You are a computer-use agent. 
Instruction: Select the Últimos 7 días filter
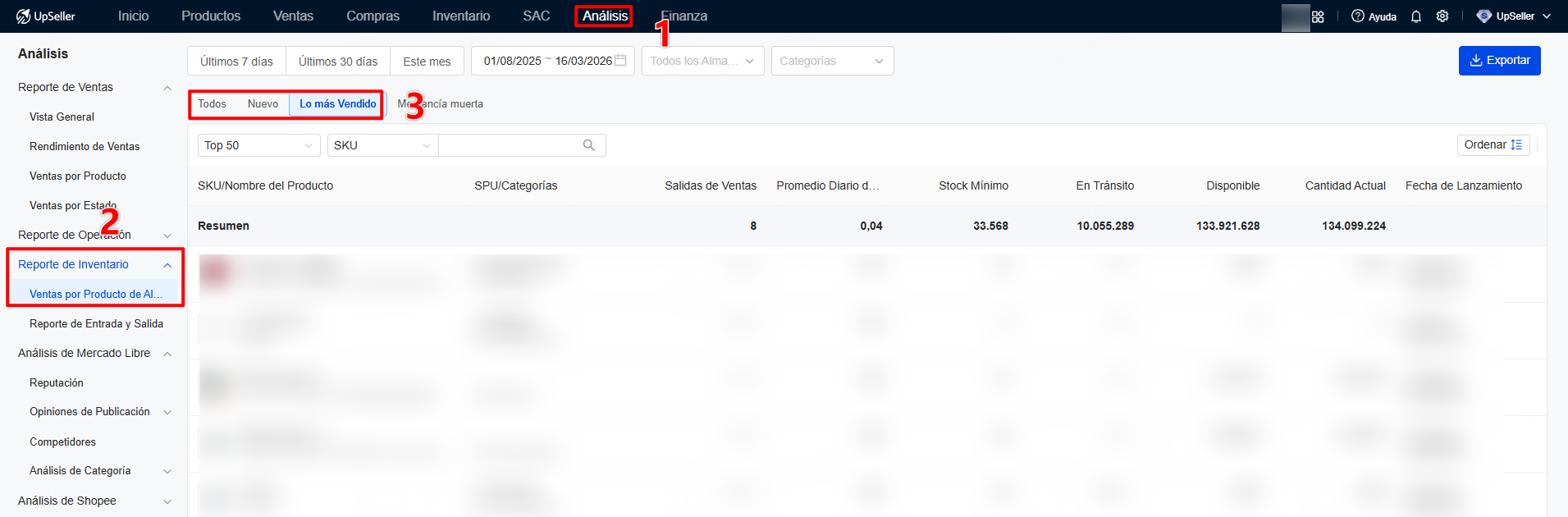236,62
